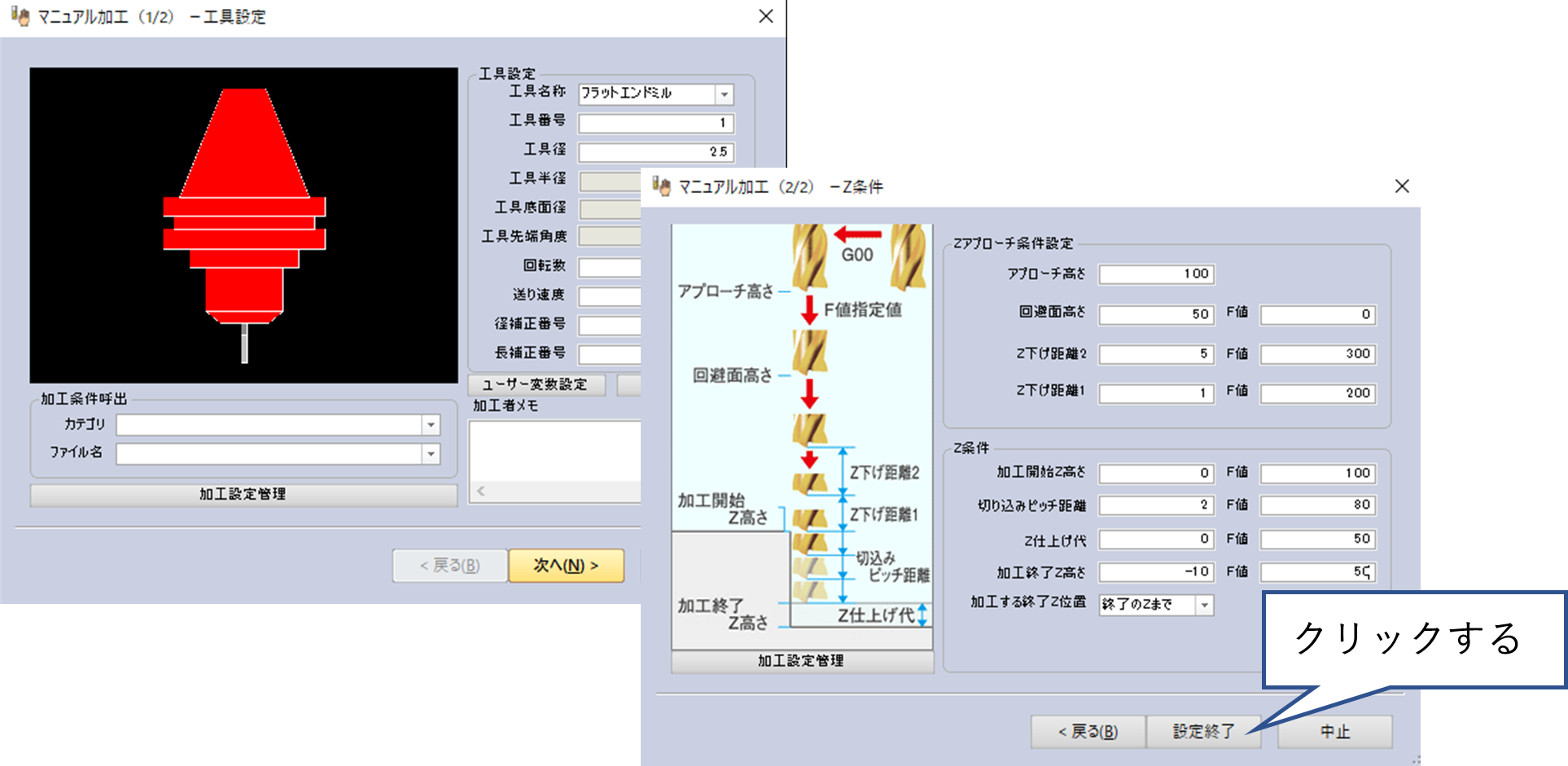1568x766 pixels.
Task: Click the Z下げ距離2 F値 field
Action: click(1318, 354)
